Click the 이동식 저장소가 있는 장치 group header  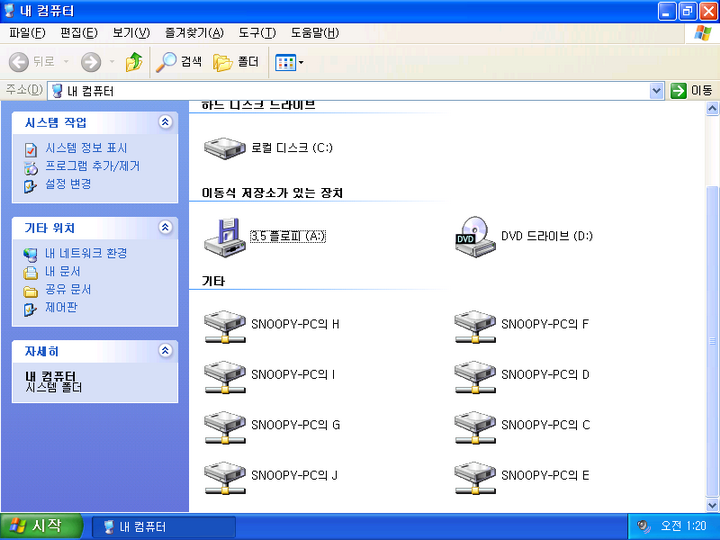click(272, 192)
